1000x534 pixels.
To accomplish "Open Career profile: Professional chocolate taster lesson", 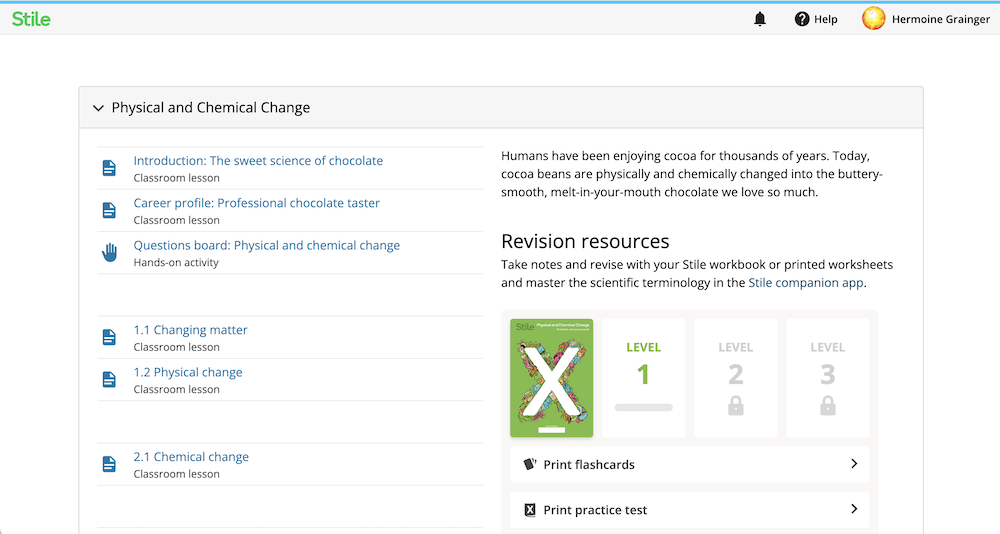I will pyautogui.click(x=256, y=203).
